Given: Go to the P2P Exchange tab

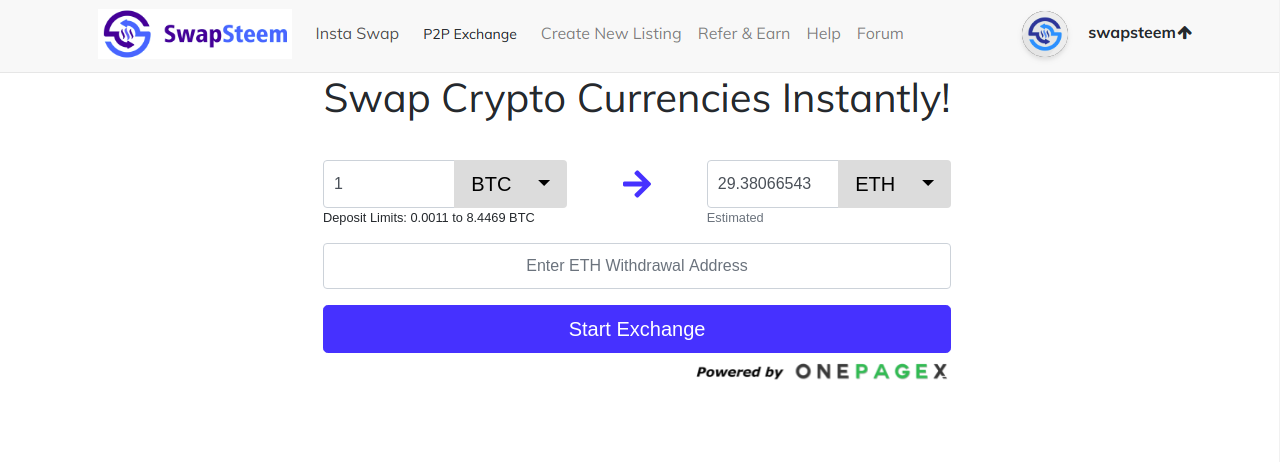Looking at the screenshot, I should coord(470,34).
